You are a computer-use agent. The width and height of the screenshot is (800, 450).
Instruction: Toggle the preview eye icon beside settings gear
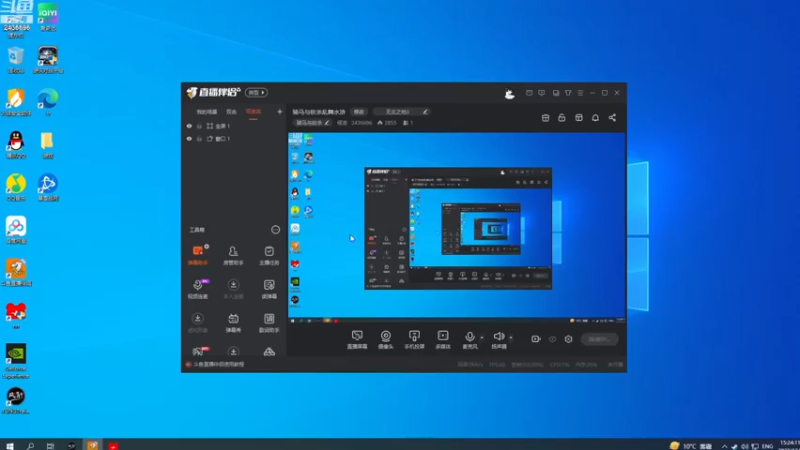[553, 339]
